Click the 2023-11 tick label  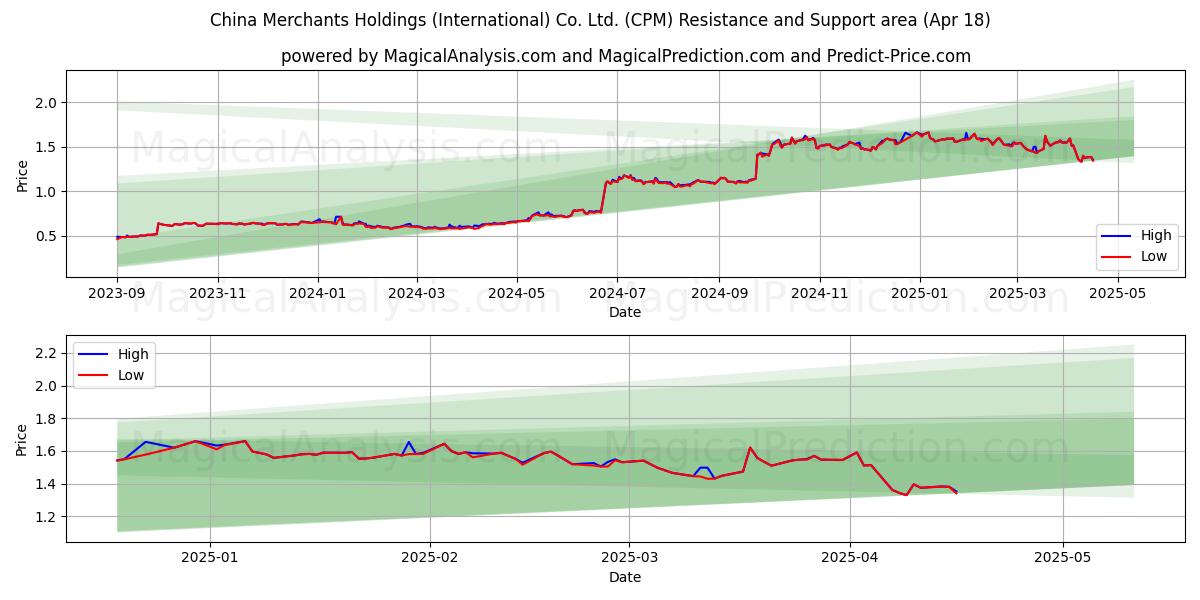218,293
